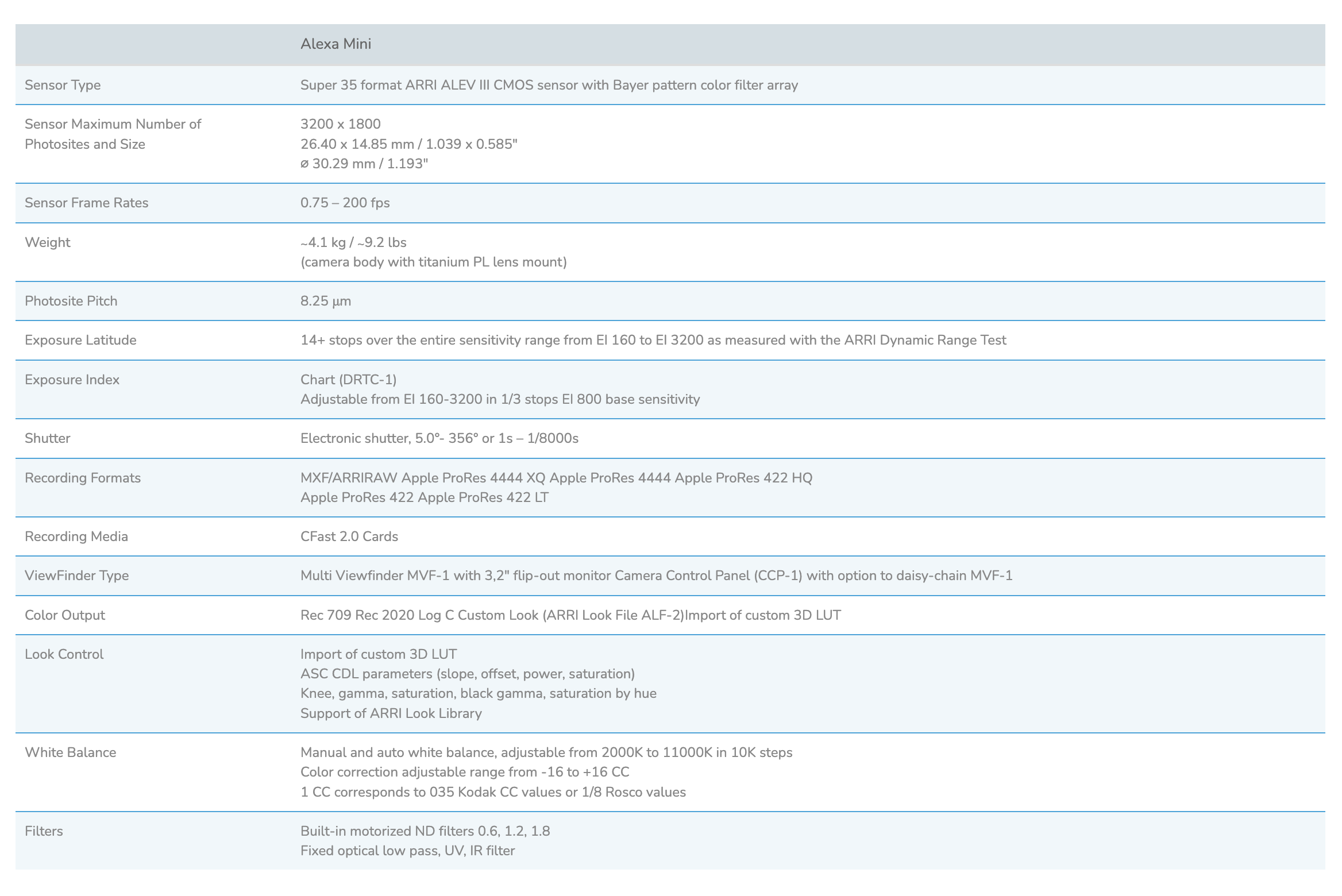
Task: Click 'Support of ARRI Look Library' text
Action: pos(391,713)
